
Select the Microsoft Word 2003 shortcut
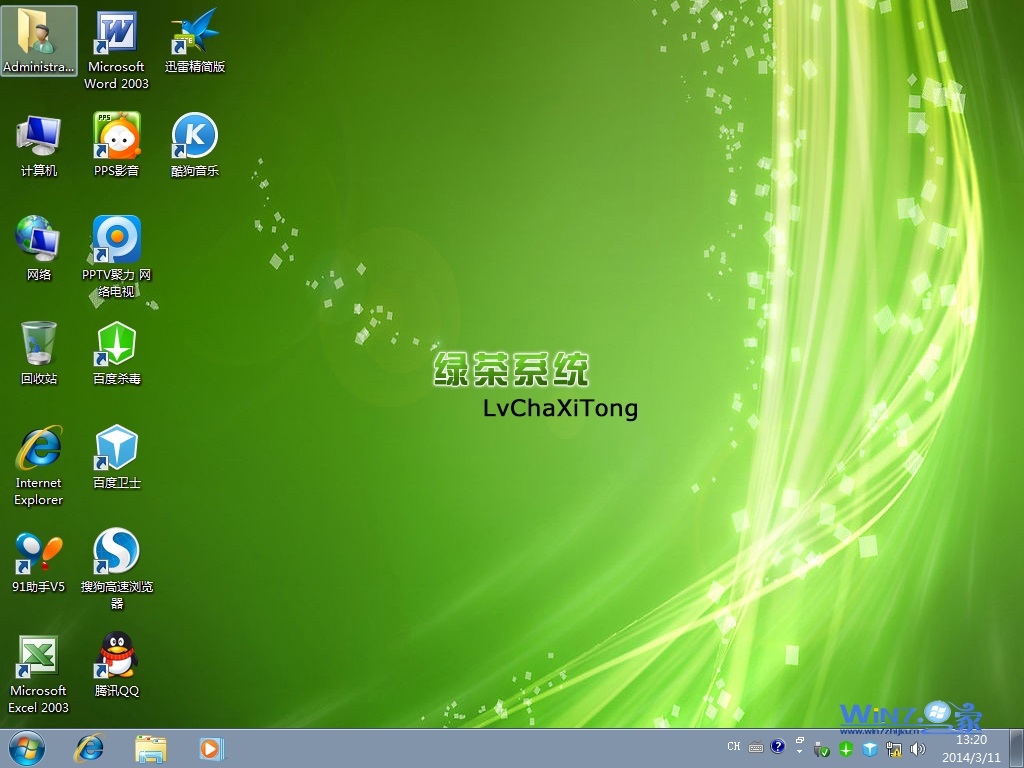(x=116, y=49)
